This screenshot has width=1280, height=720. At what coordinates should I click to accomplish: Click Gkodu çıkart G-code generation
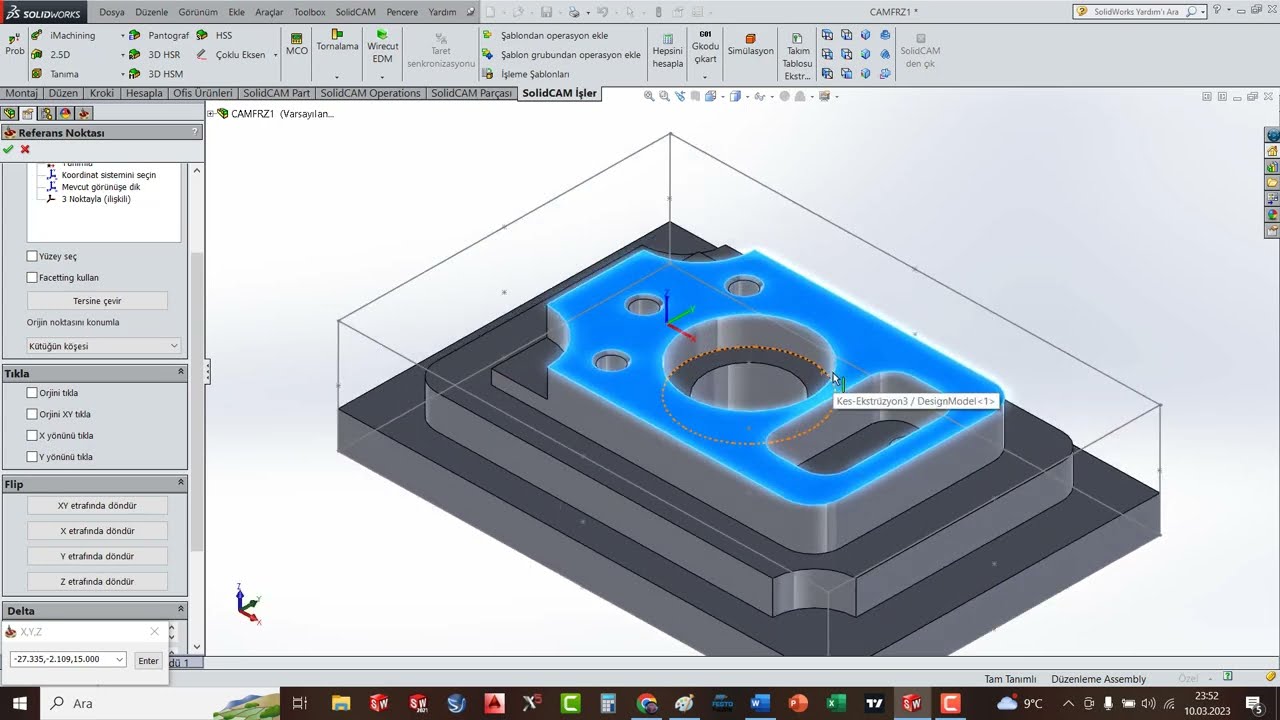point(706,46)
